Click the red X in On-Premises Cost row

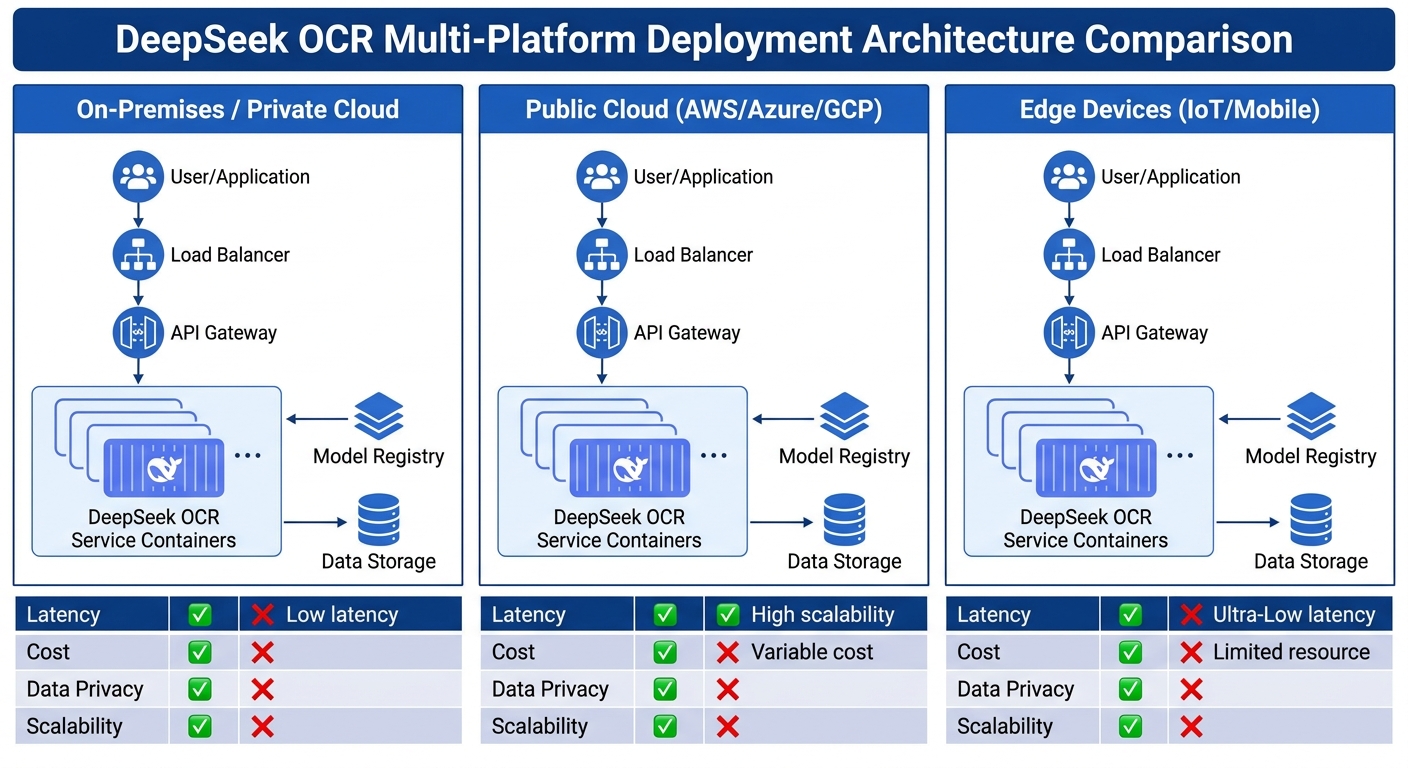[262, 653]
